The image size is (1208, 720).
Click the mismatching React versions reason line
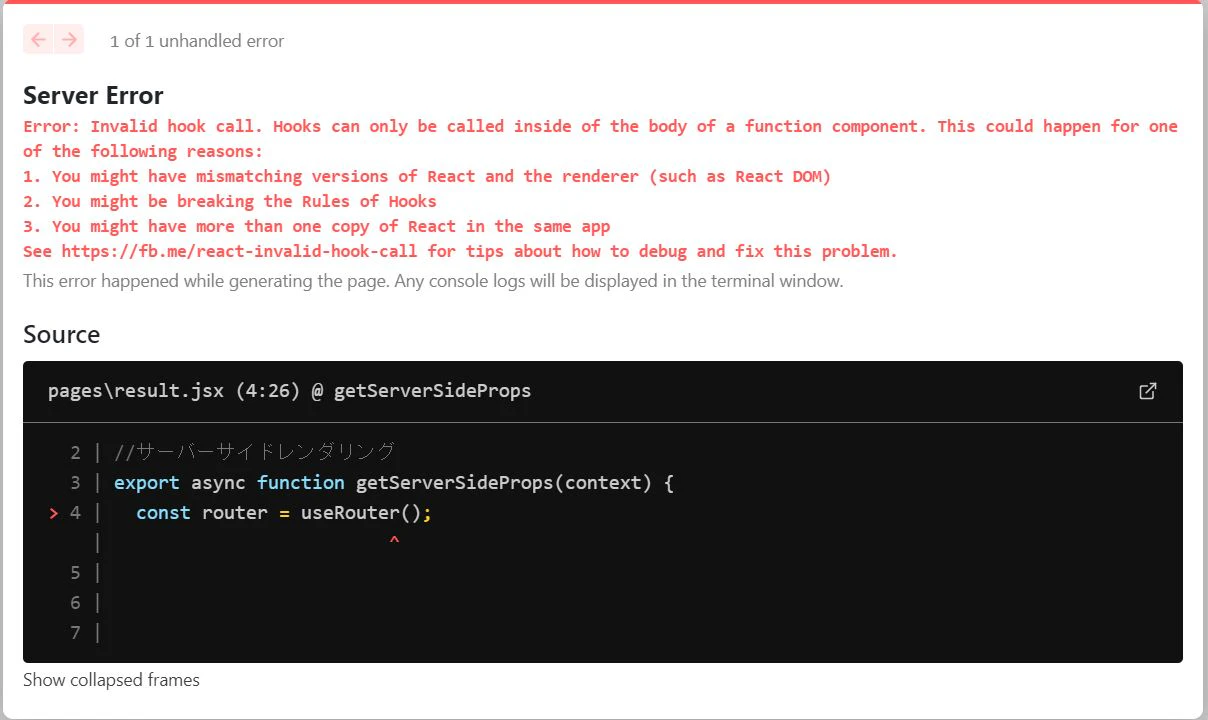point(427,176)
